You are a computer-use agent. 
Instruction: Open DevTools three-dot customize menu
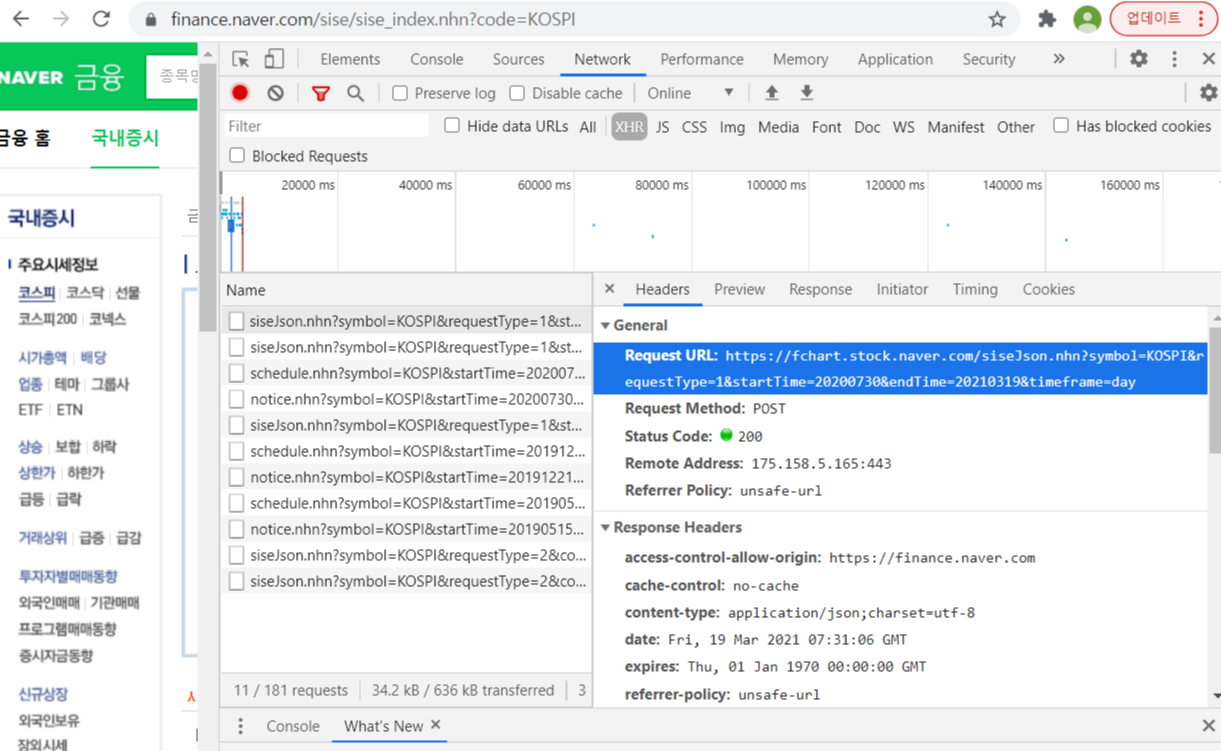[1174, 59]
